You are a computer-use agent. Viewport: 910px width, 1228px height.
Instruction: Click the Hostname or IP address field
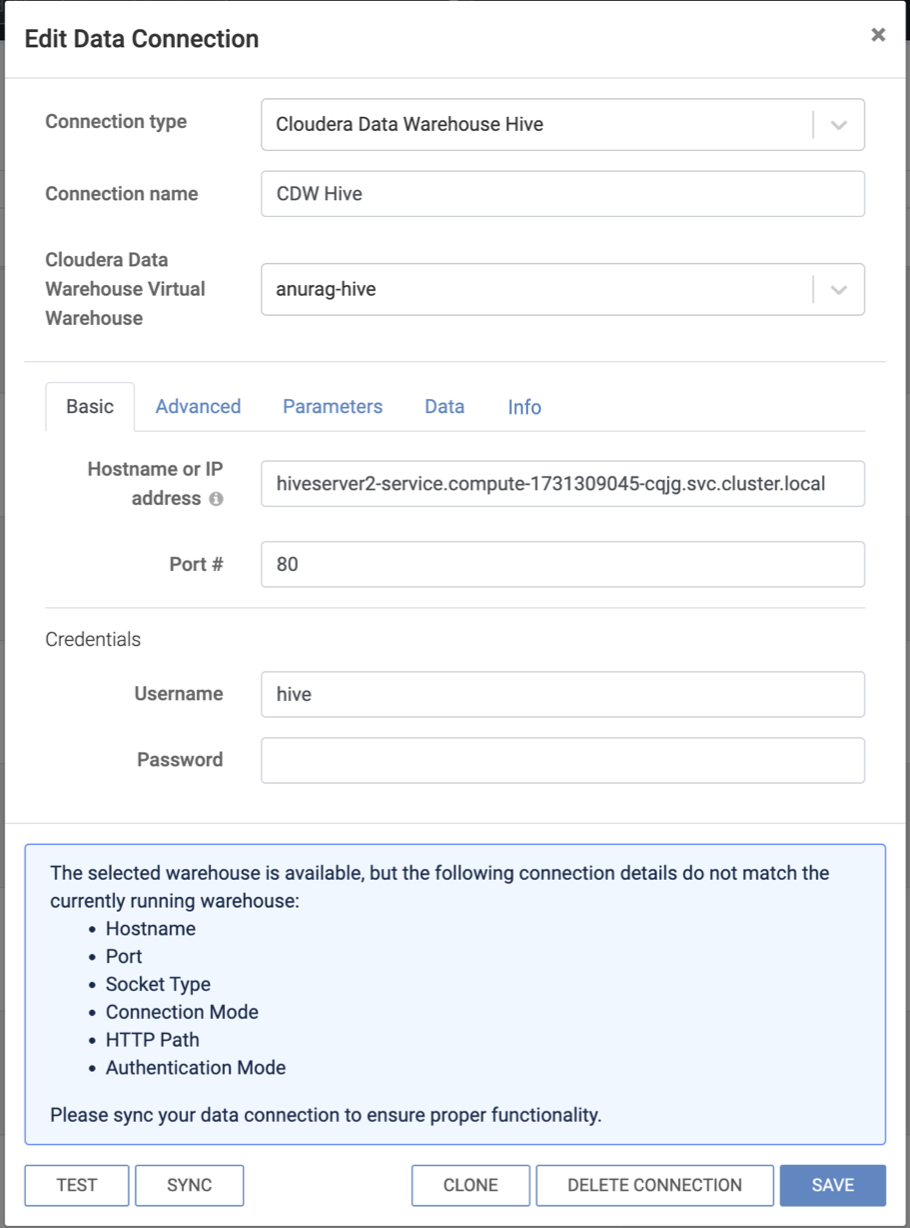(562, 484)
